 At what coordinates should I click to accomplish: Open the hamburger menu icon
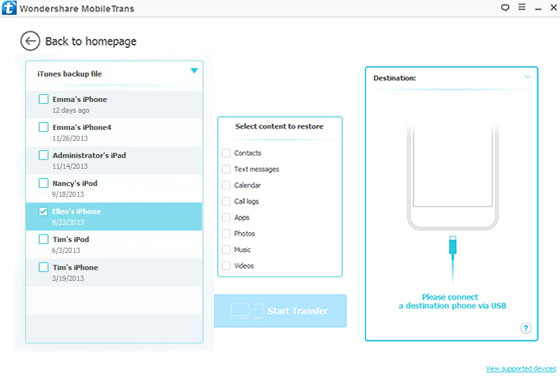[x=522, y=7]
